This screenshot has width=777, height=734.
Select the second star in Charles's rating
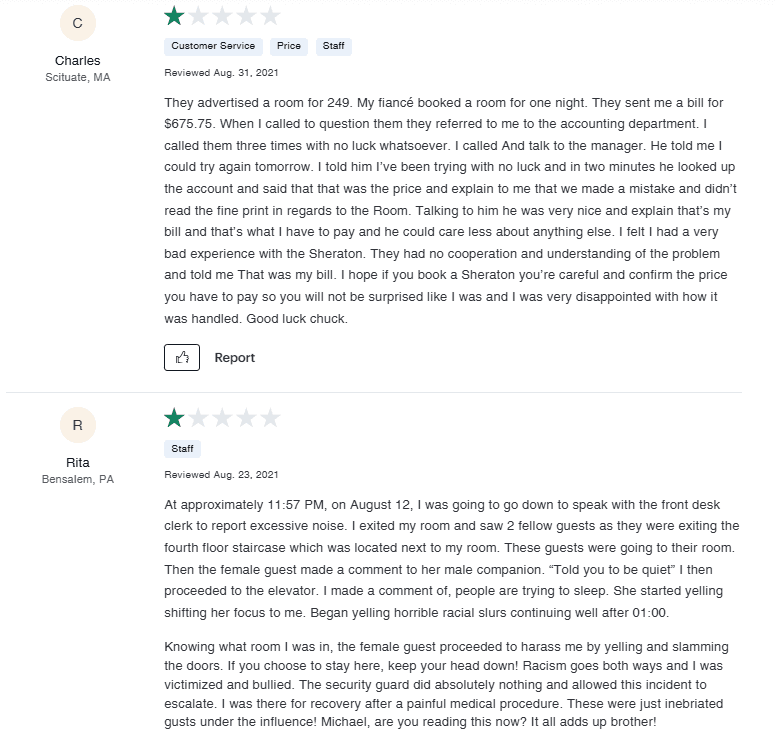198,16
